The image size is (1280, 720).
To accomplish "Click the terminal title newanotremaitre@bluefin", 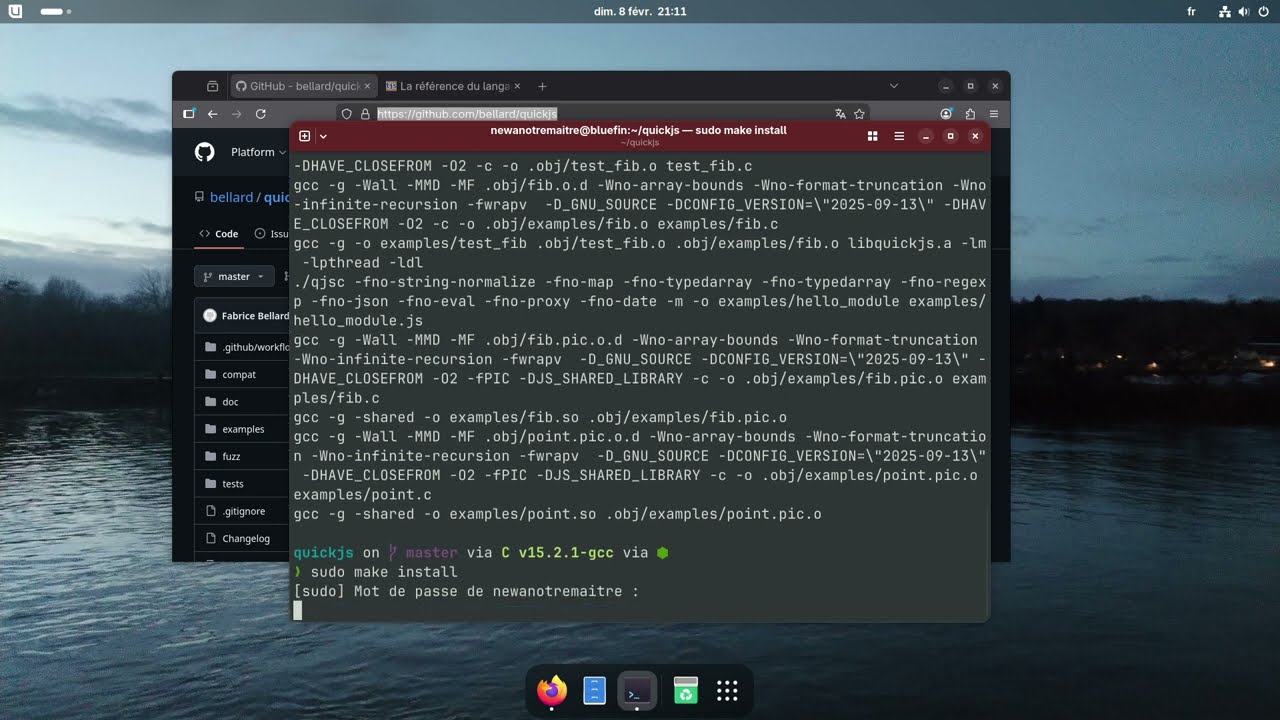I will click(x=638, y=130).
